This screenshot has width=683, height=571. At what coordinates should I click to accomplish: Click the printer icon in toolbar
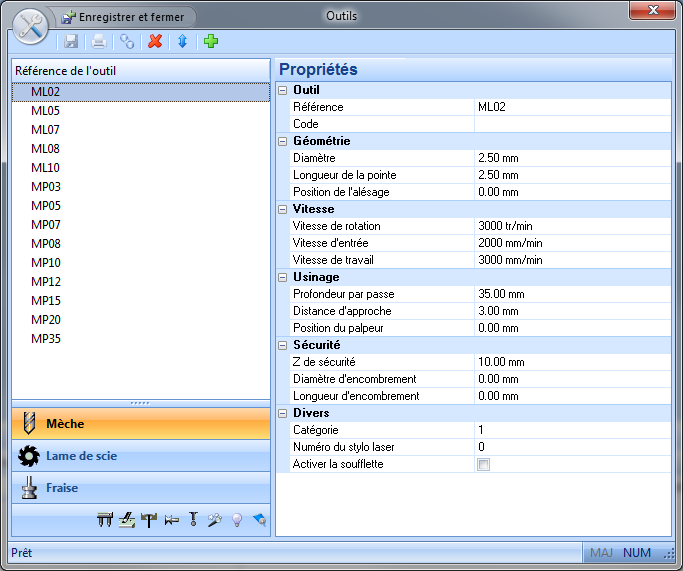pos(99,41)
